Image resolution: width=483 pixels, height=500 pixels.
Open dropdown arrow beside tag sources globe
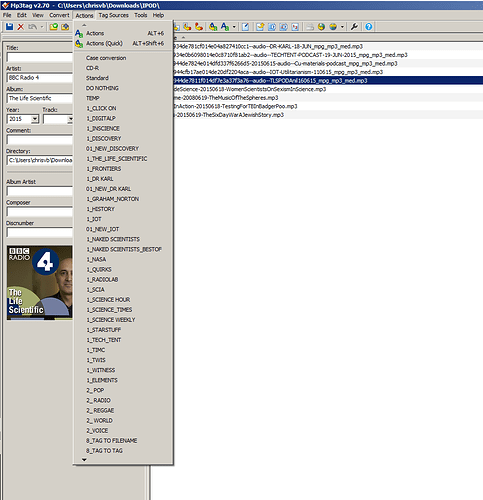point(342,27)
